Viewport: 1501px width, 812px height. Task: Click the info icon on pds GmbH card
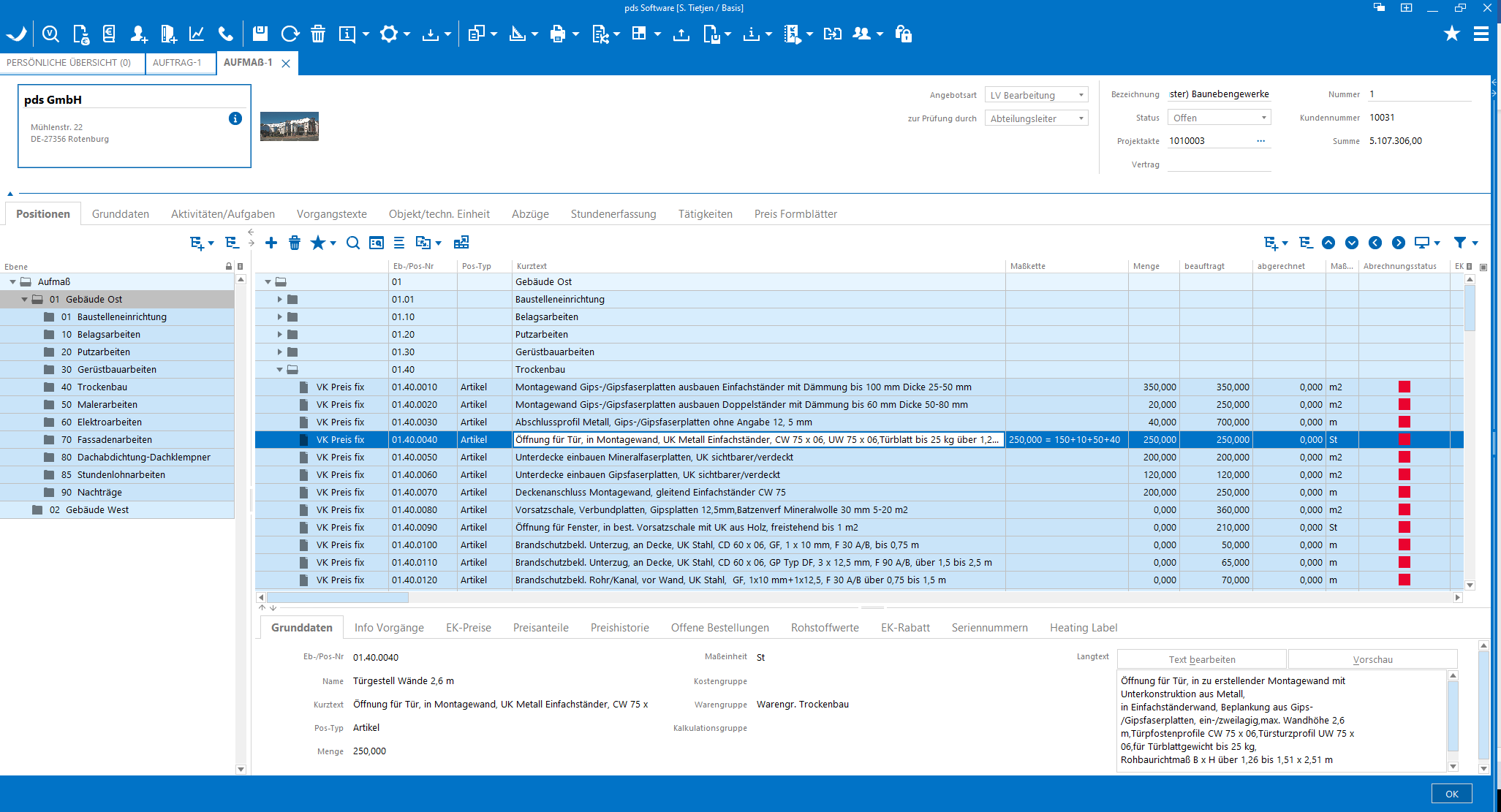point(235,118)
